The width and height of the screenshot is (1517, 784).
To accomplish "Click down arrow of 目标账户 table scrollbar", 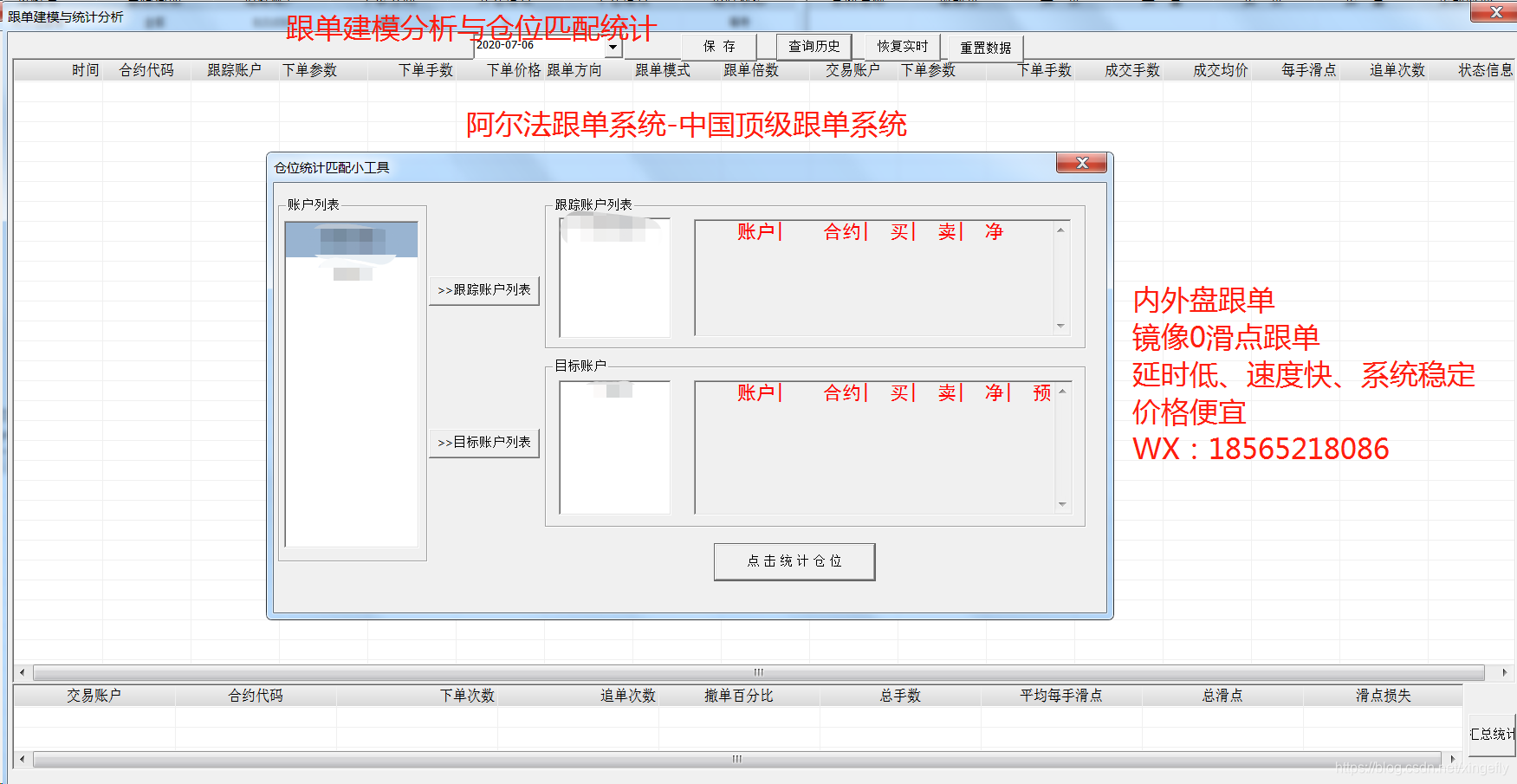I will click(x=1062, y=504).
